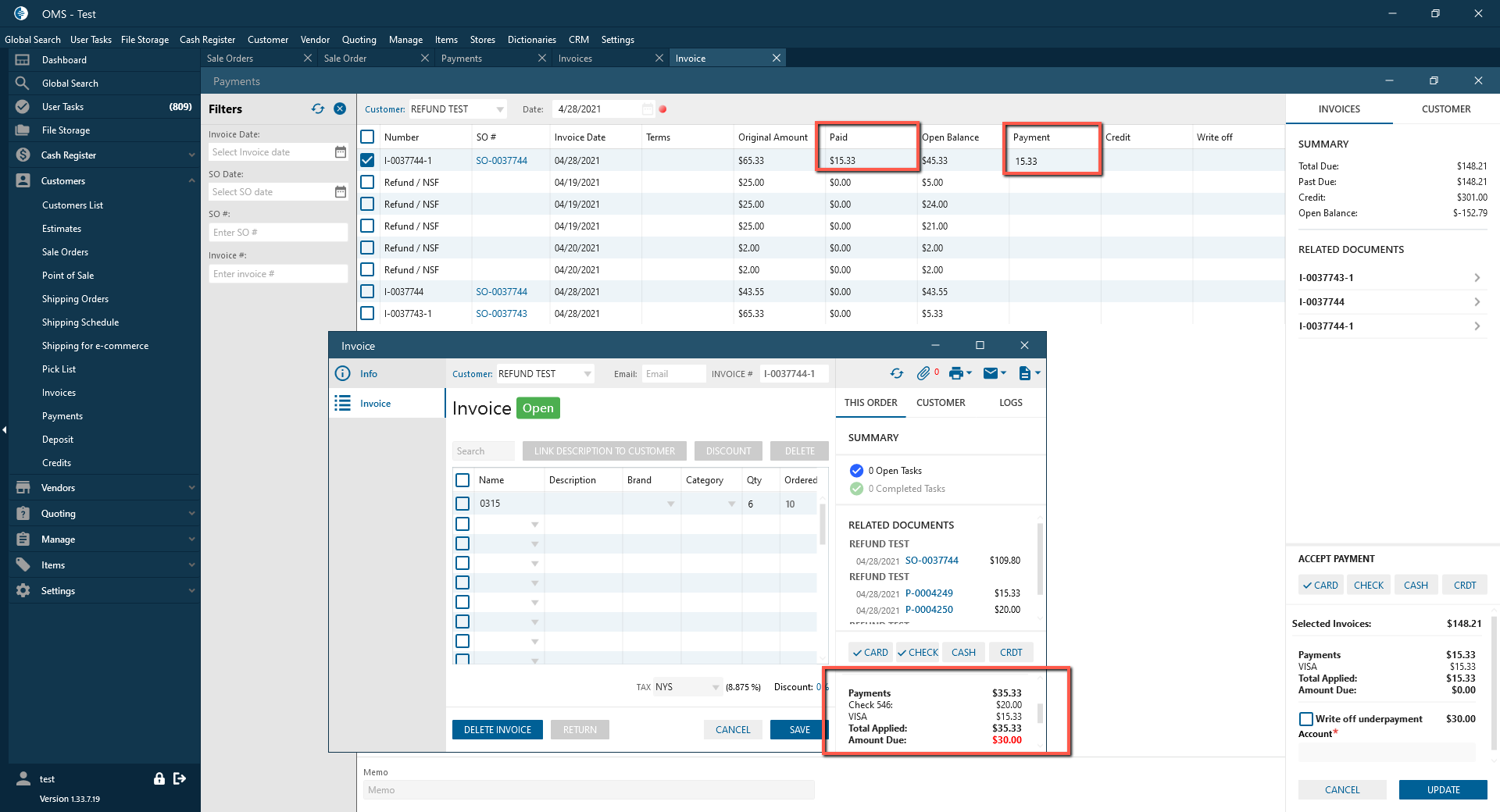This screenshot has width=1500, height=812.
Task: Click the lock icon in sidebar footer
Action: (x=159, y=778)
